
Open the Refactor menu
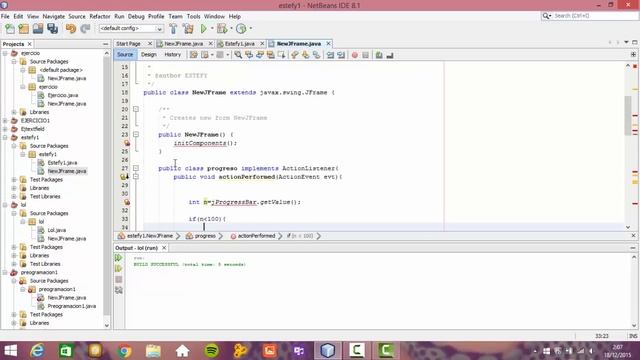(100, 16)
